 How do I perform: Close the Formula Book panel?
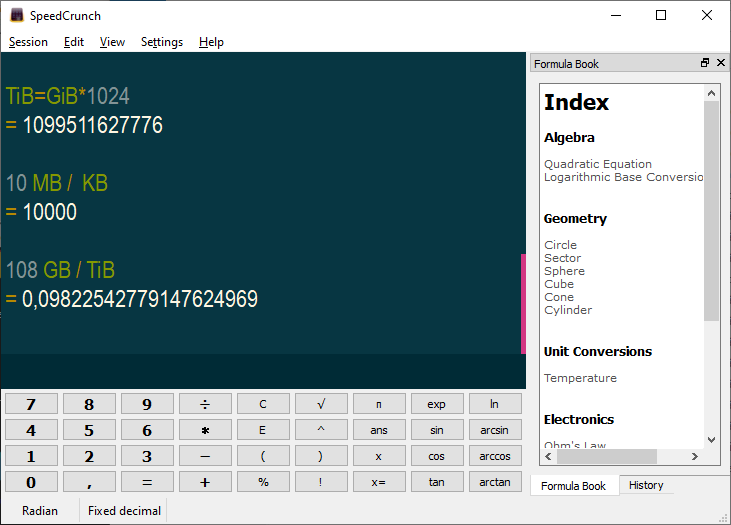point(721,62)
